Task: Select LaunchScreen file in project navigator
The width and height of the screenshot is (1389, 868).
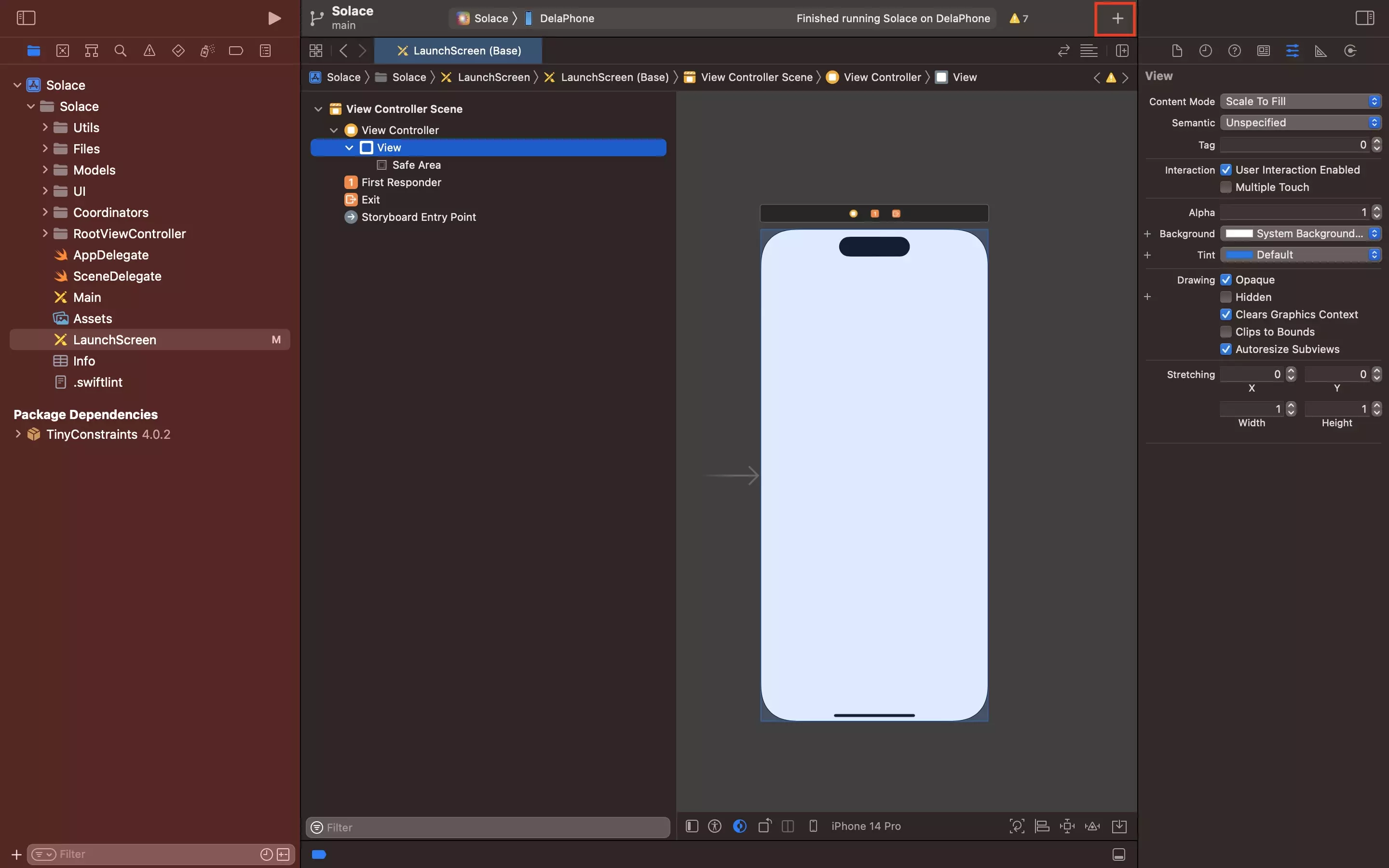Action: click(114, 339)
